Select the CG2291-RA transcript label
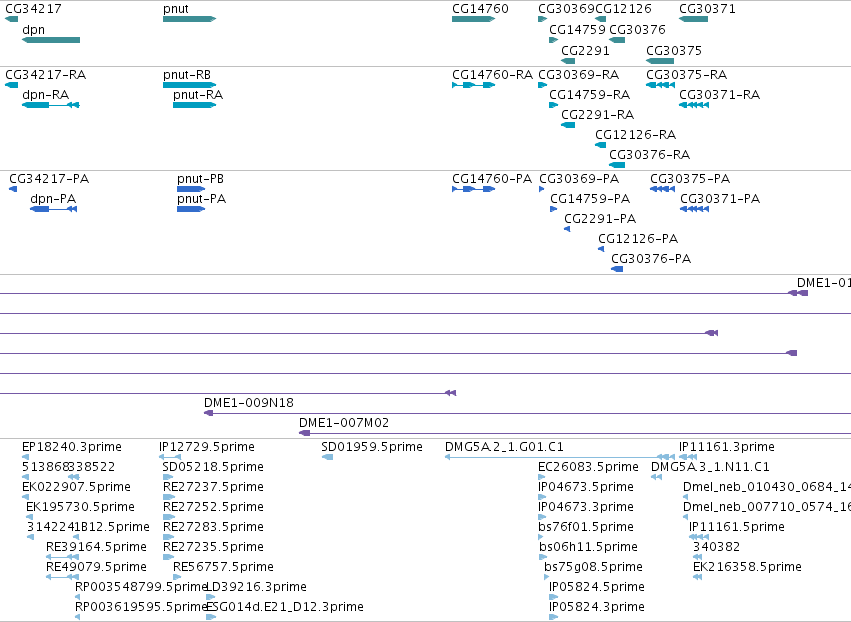The image size is (851, 622). pyautogui.click(x=598, y=115)
